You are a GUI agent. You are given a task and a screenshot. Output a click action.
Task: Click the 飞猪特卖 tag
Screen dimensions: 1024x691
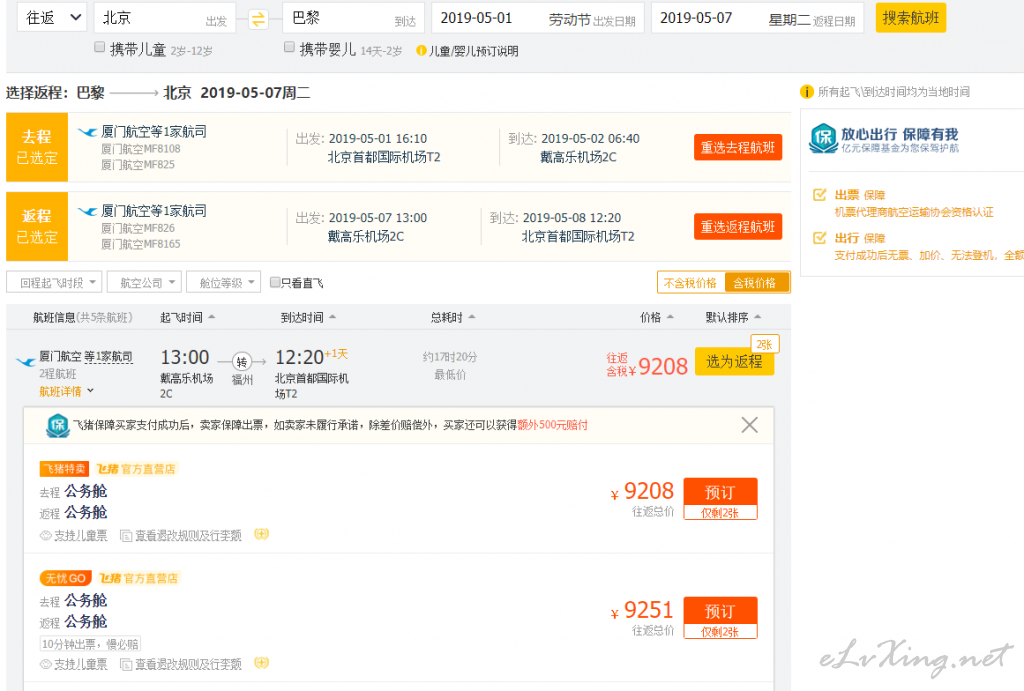pyautogui.click(x=64, y=469)
